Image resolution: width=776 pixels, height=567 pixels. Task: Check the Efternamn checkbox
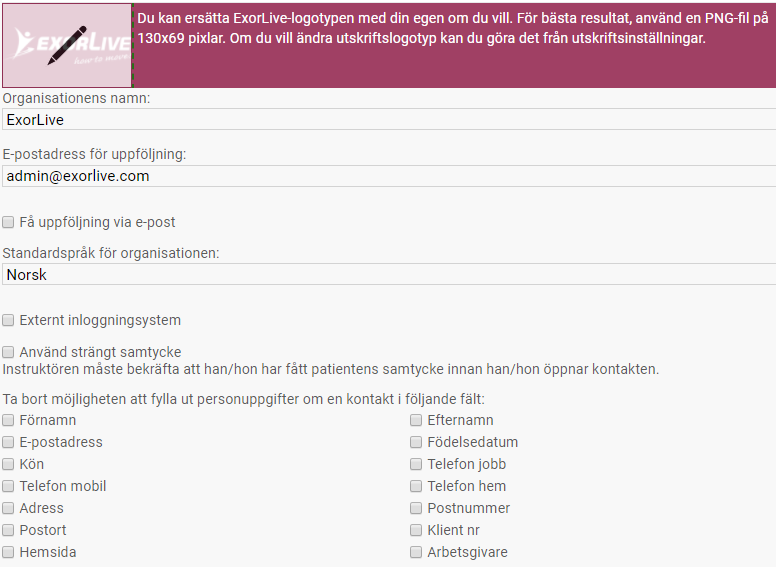[416, 421]
